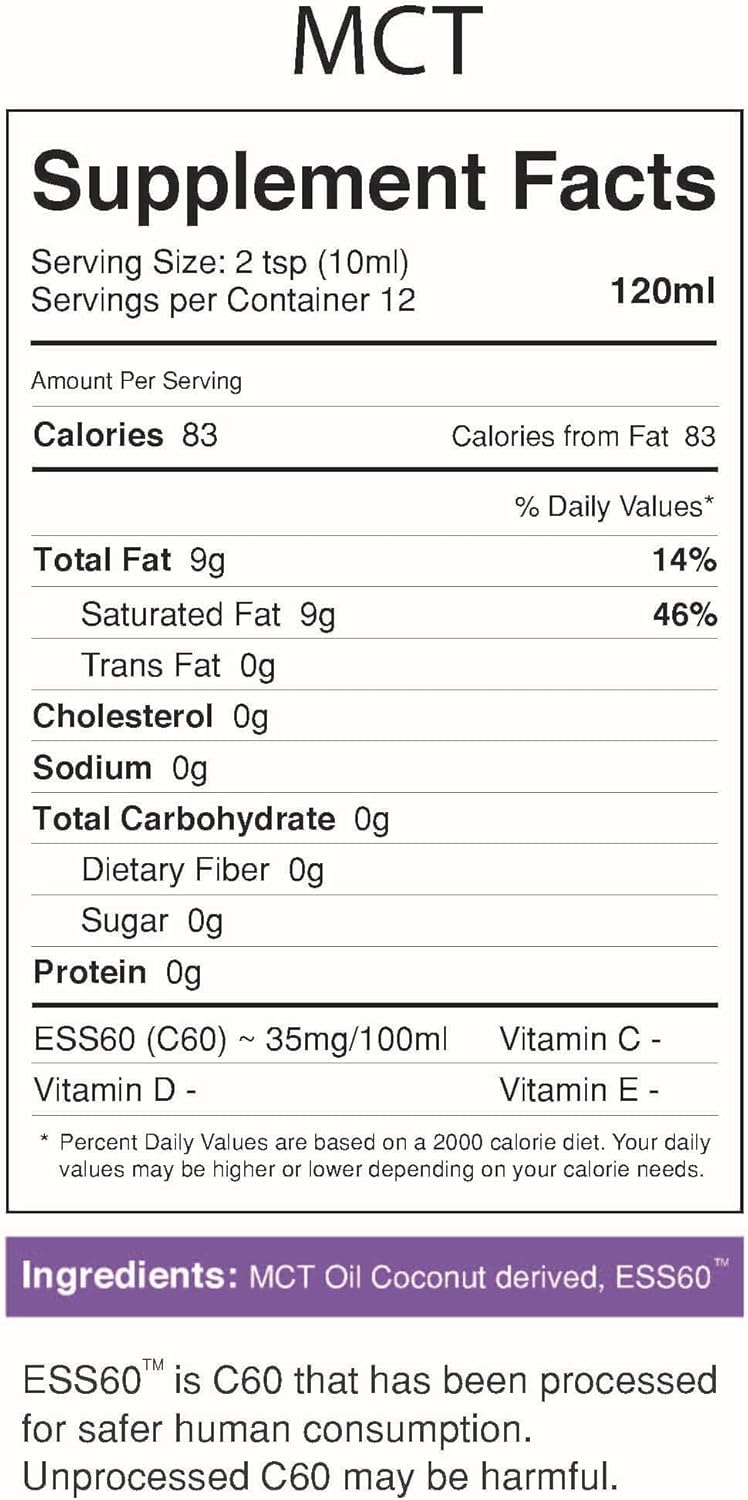Select the Cholesterol 0g row
Viewport: 748px width, 1500px height.
150,717
